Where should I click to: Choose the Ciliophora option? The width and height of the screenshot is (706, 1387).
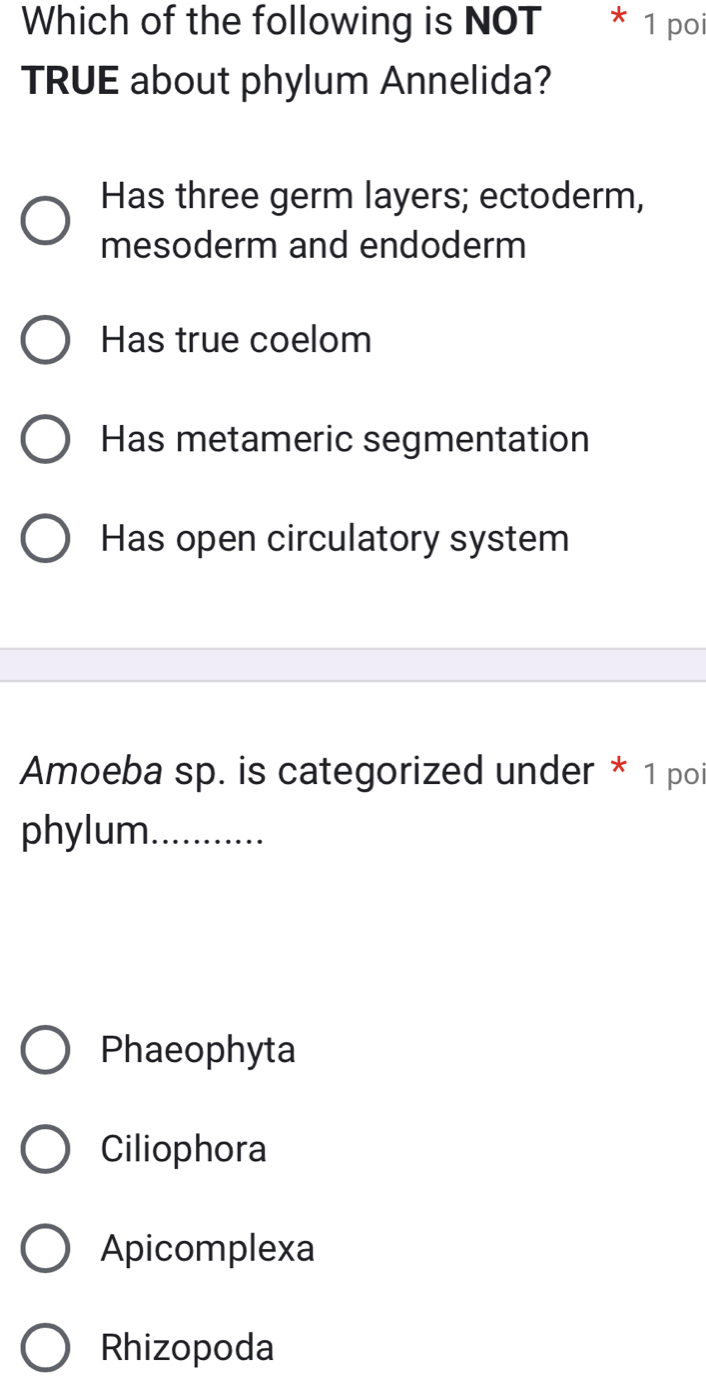(44, 1148)
